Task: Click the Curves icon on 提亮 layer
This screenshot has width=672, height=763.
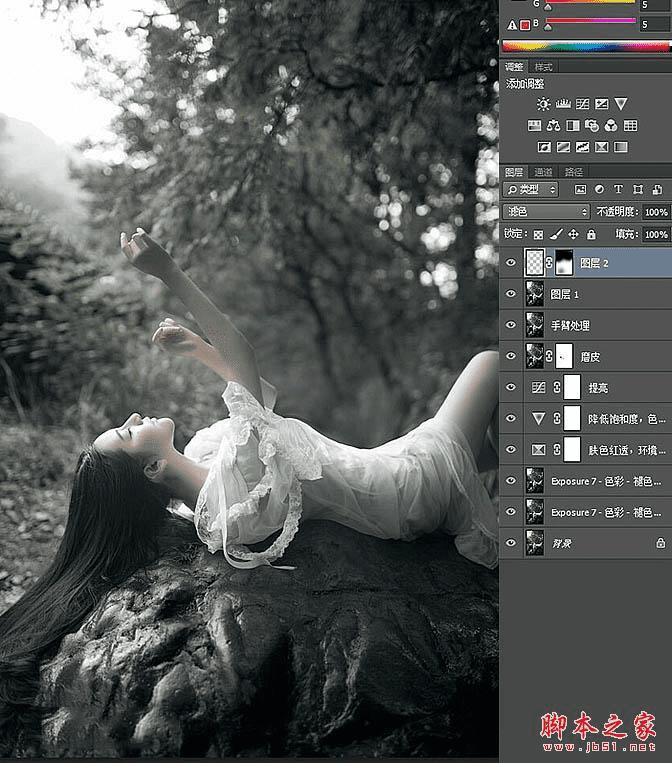Action: click(x=538, y=387)
